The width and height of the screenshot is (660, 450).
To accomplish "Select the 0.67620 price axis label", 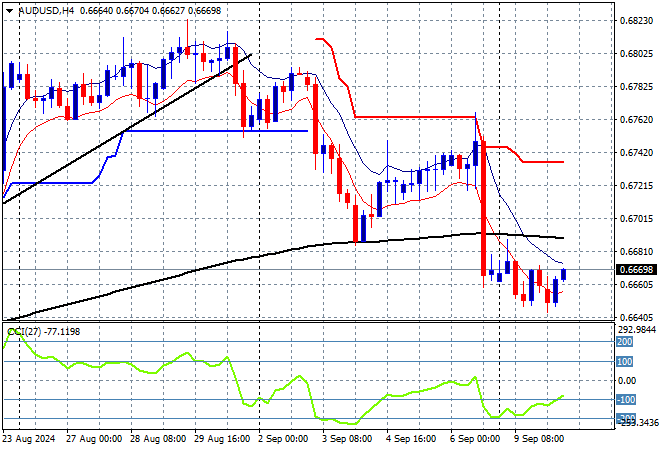I will (x=636, y=120).
